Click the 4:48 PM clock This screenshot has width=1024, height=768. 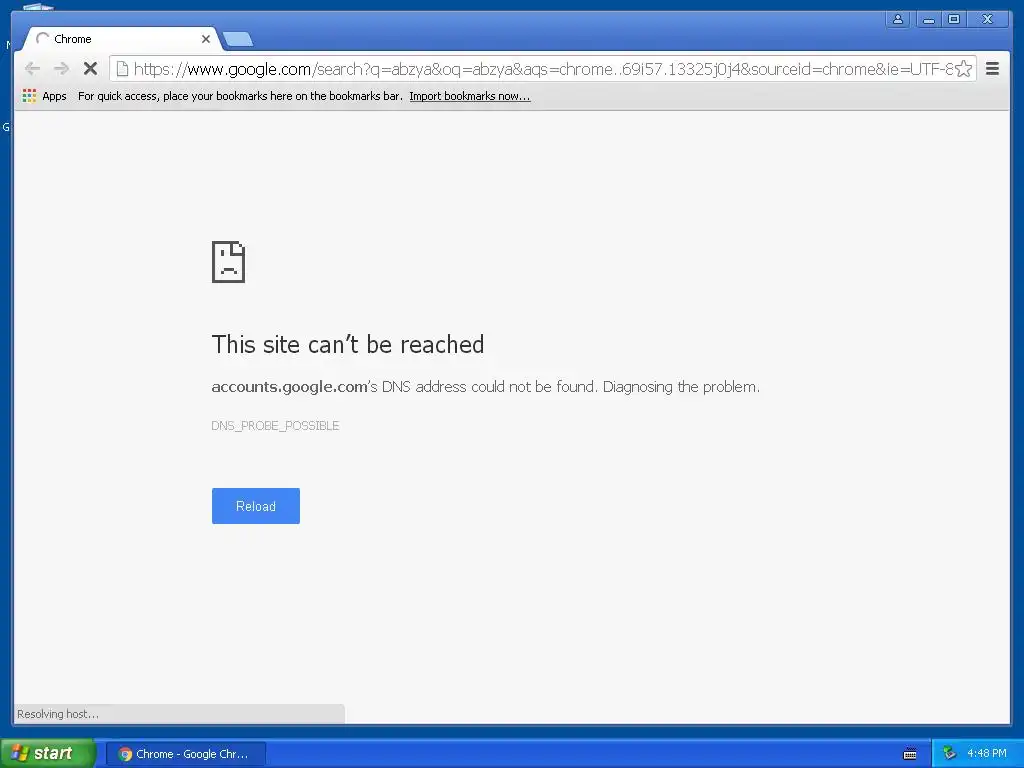pyautogui.click(x=987, y=754)
